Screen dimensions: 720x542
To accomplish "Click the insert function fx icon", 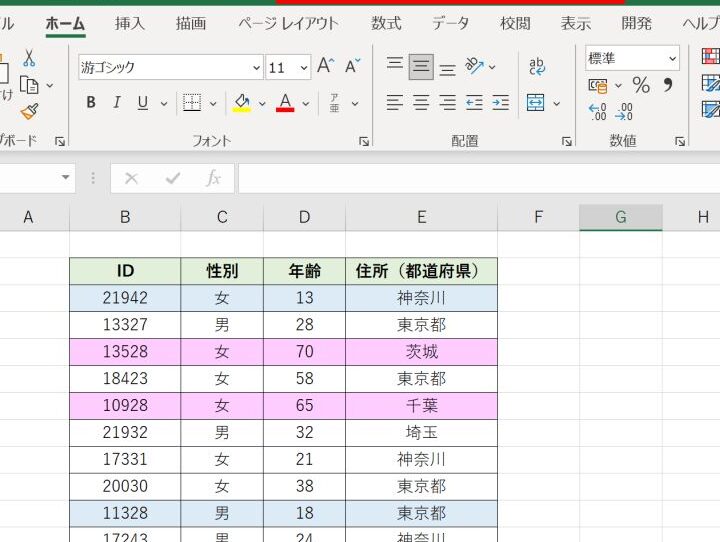I will point(213,178).
